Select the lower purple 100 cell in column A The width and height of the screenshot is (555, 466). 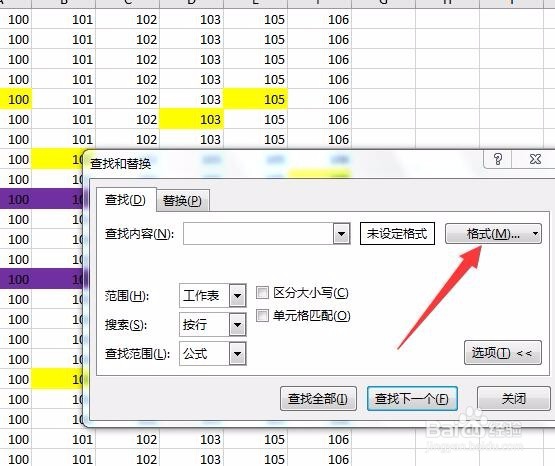(x=16, y=279)
